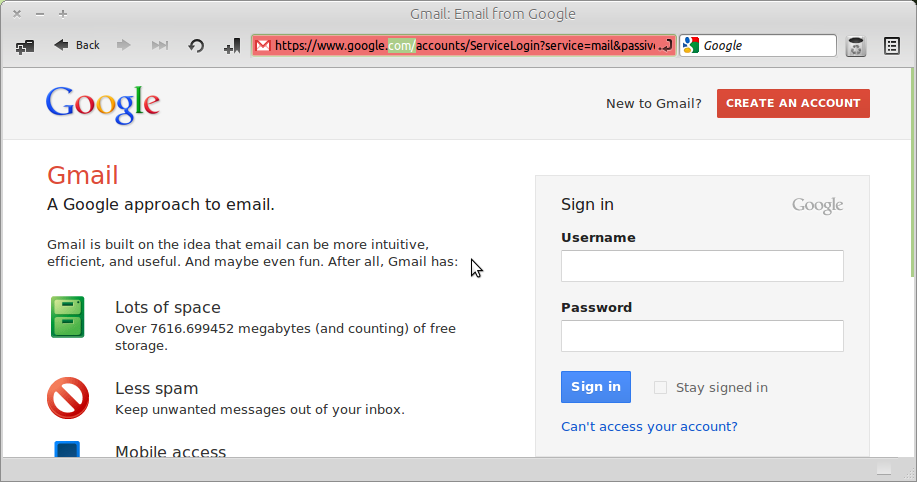Click the Google logo in page header
Viewport: 917px width, 482px height.
(x=103, y=105)
